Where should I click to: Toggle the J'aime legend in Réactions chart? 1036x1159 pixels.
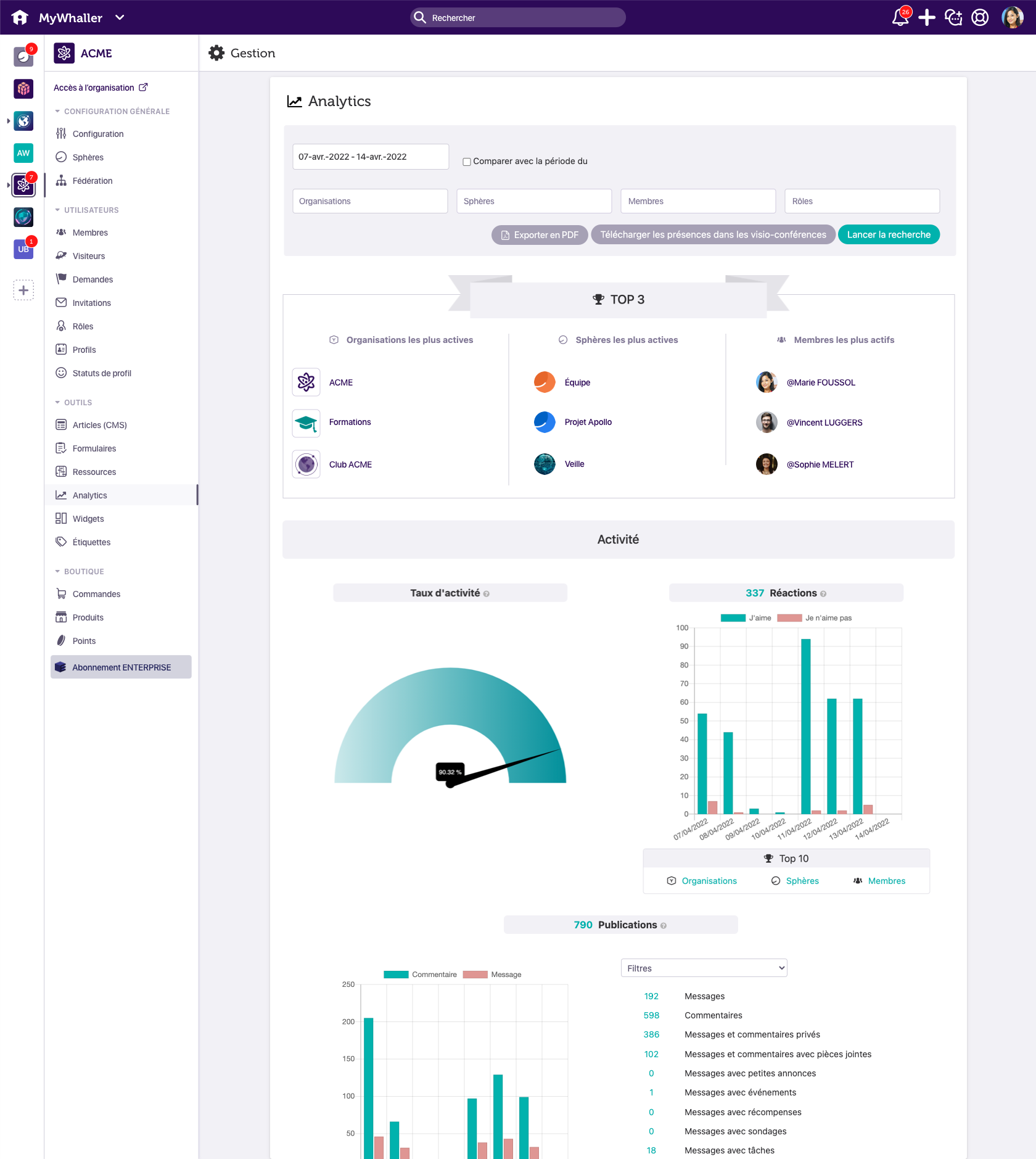point(746,618)
